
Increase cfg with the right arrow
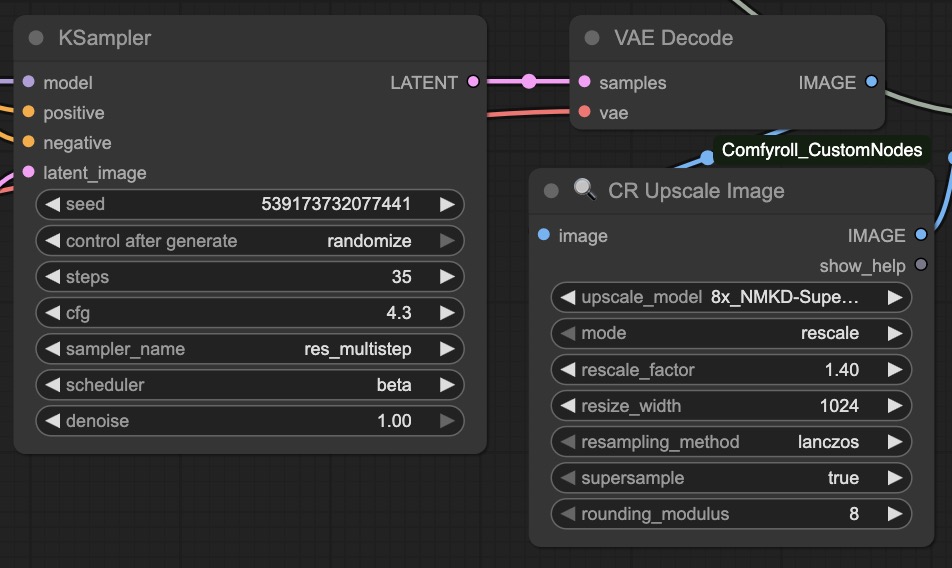point(447,313)
